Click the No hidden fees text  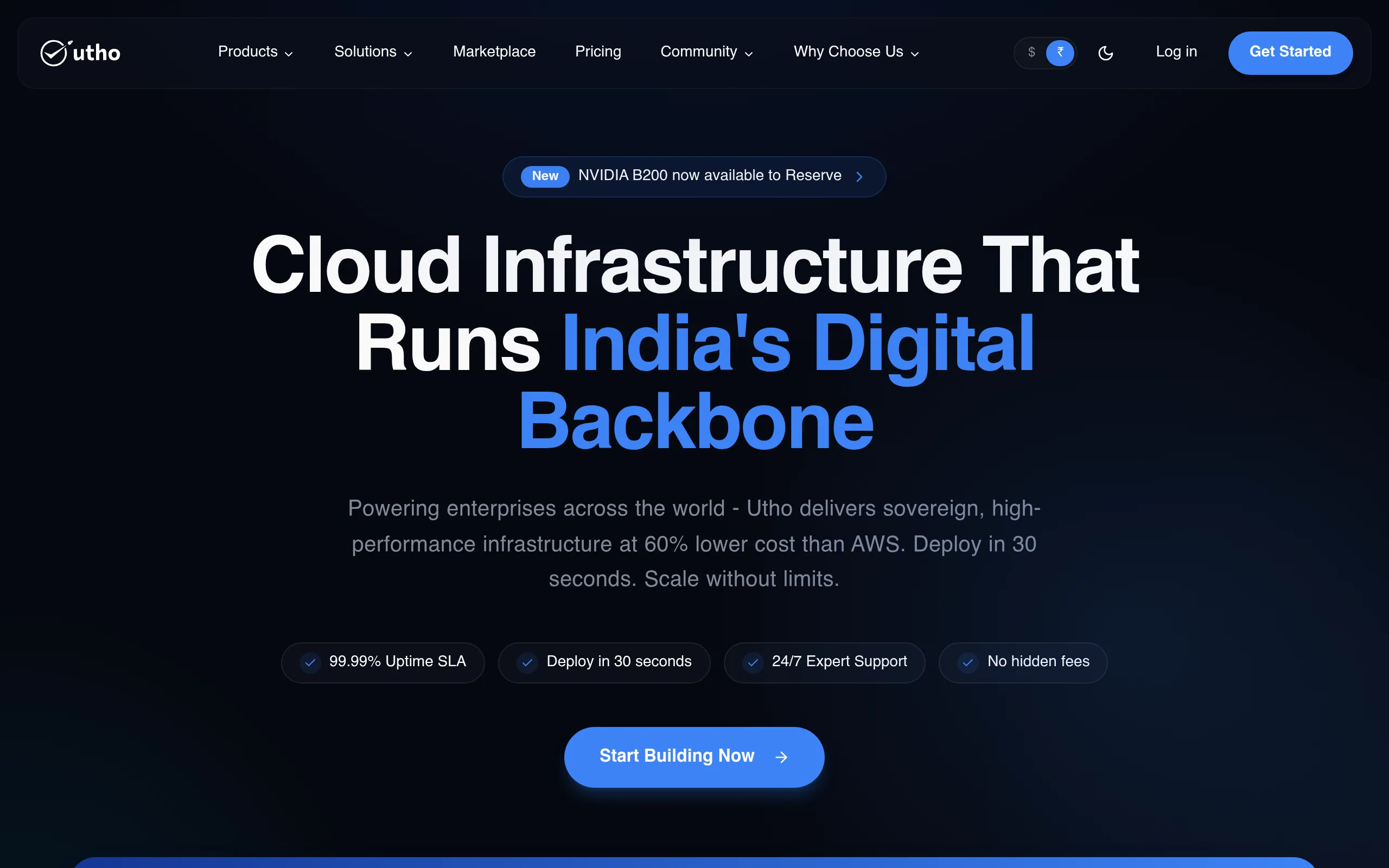(1038, 662)
